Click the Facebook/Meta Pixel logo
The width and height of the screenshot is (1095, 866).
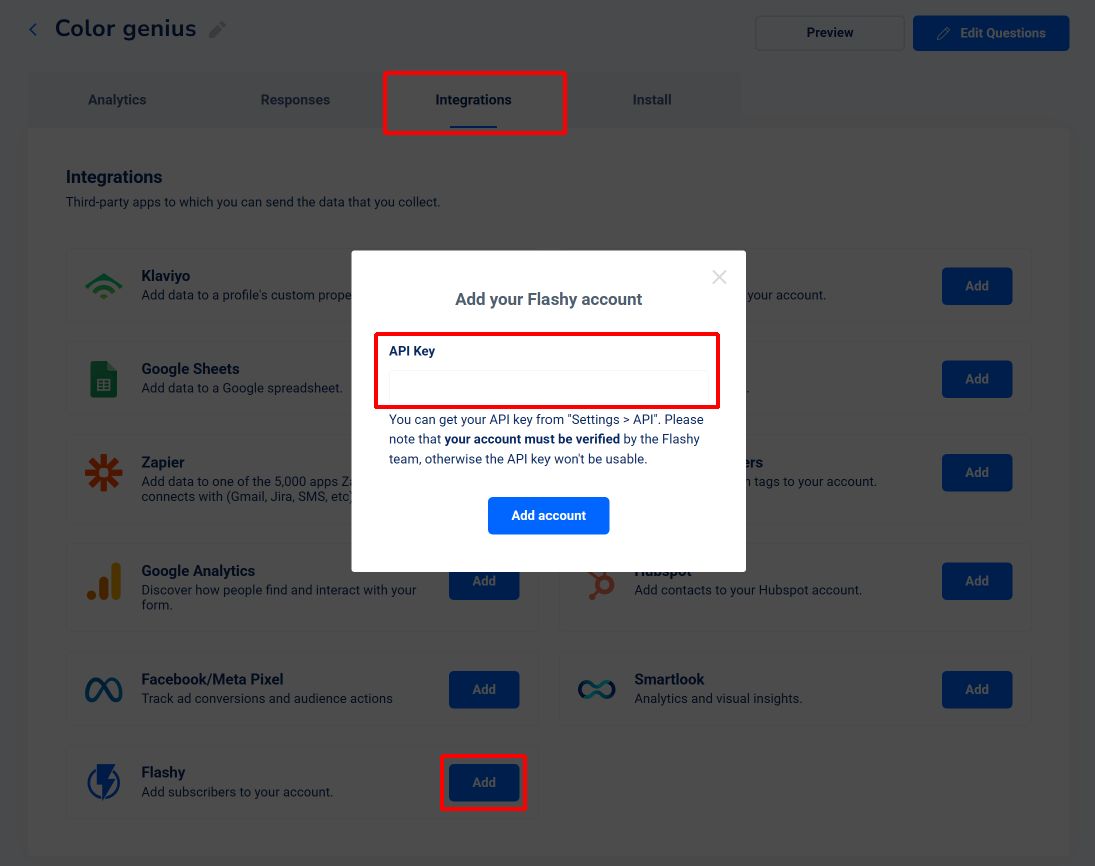103,690
